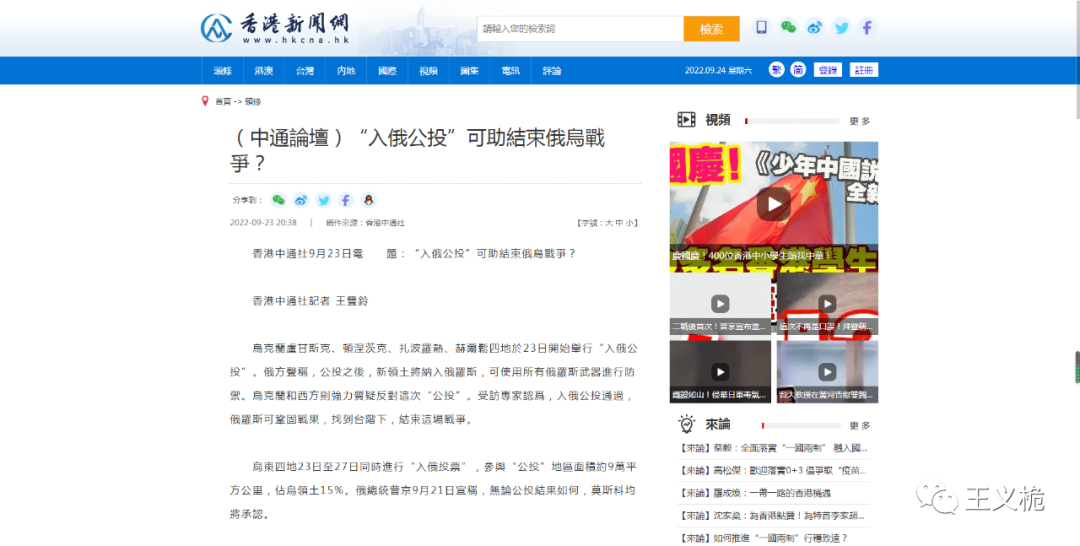
Task: Set font size to large (大)
Action: click(x=608, y=223)
